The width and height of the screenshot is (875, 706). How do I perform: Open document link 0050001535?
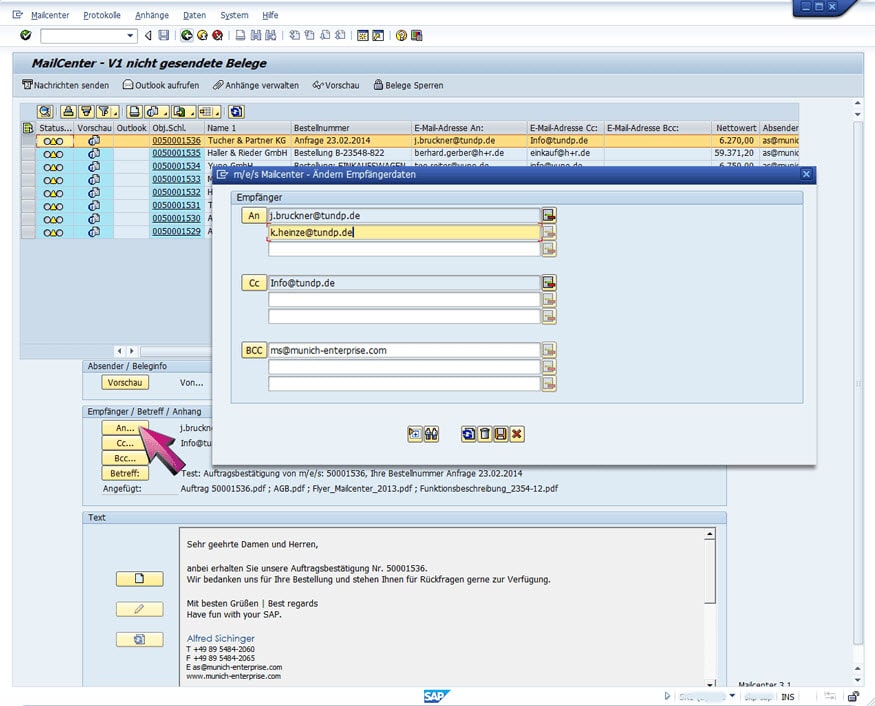coord(176,153)
